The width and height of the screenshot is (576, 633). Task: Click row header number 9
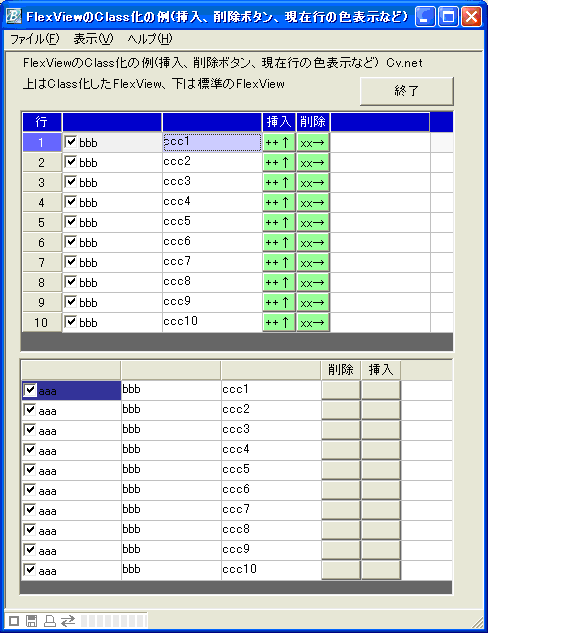coord(42,303)
